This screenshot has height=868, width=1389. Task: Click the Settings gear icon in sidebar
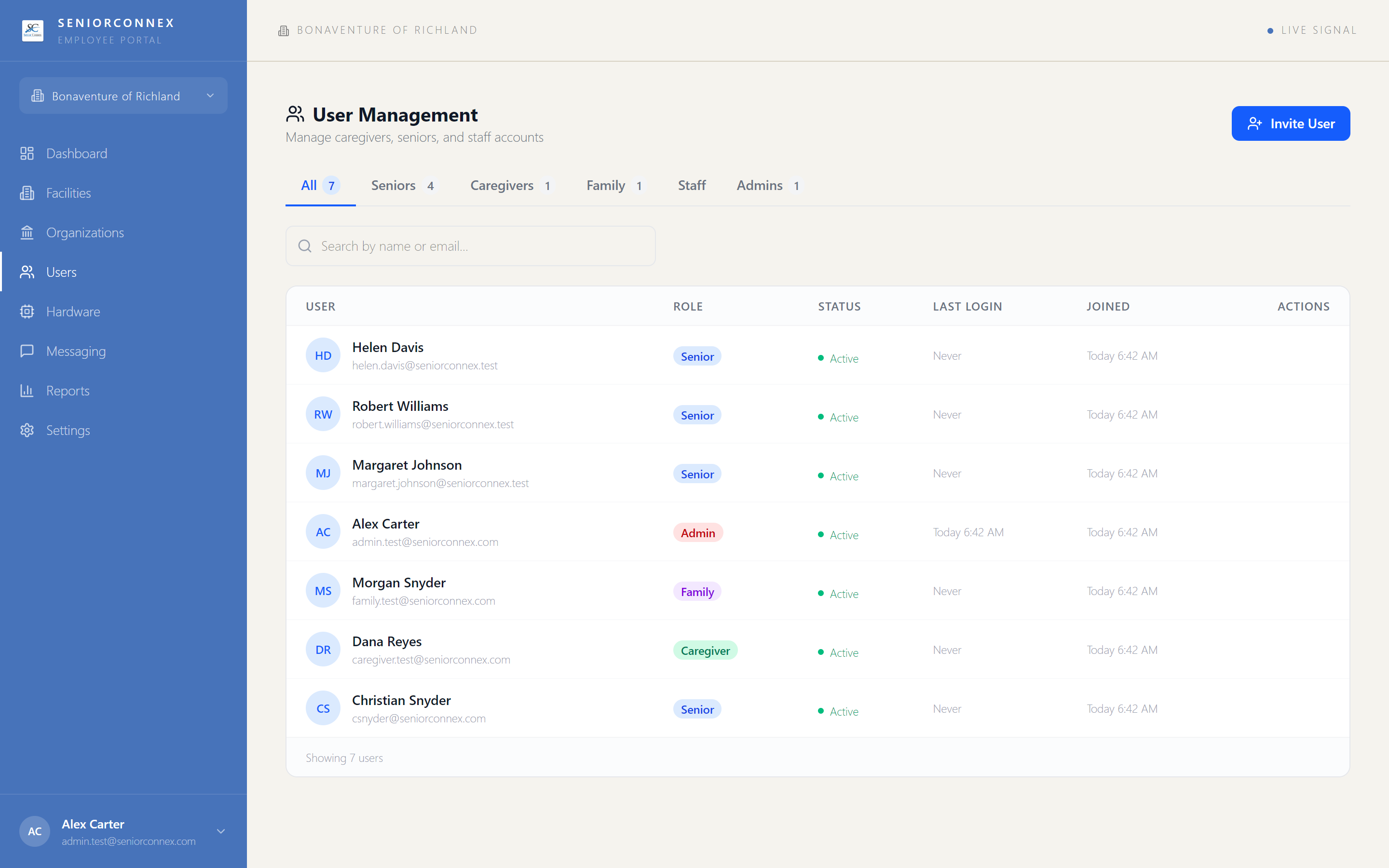pos(27,431)
